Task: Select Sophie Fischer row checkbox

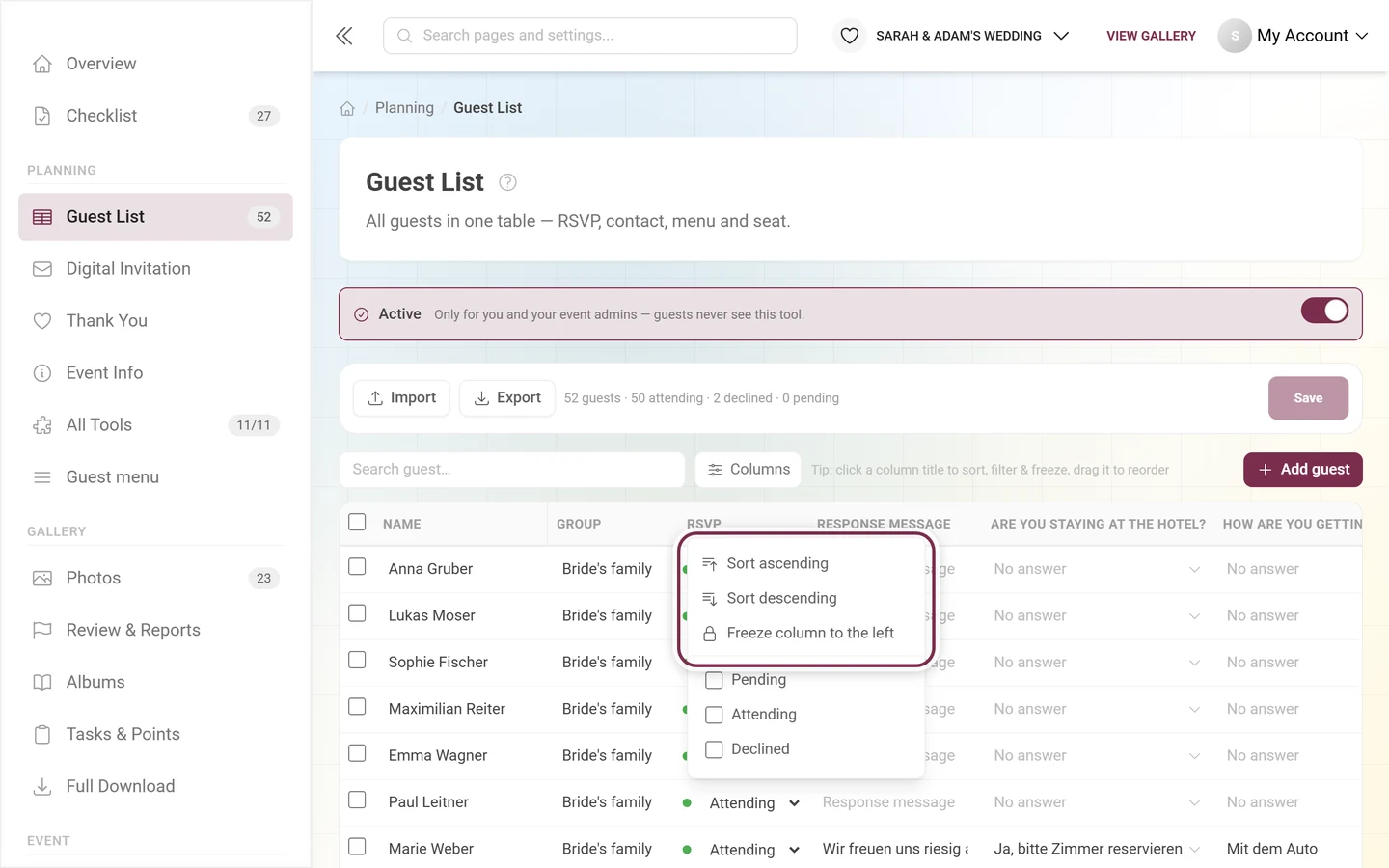Action: [357, 660]
